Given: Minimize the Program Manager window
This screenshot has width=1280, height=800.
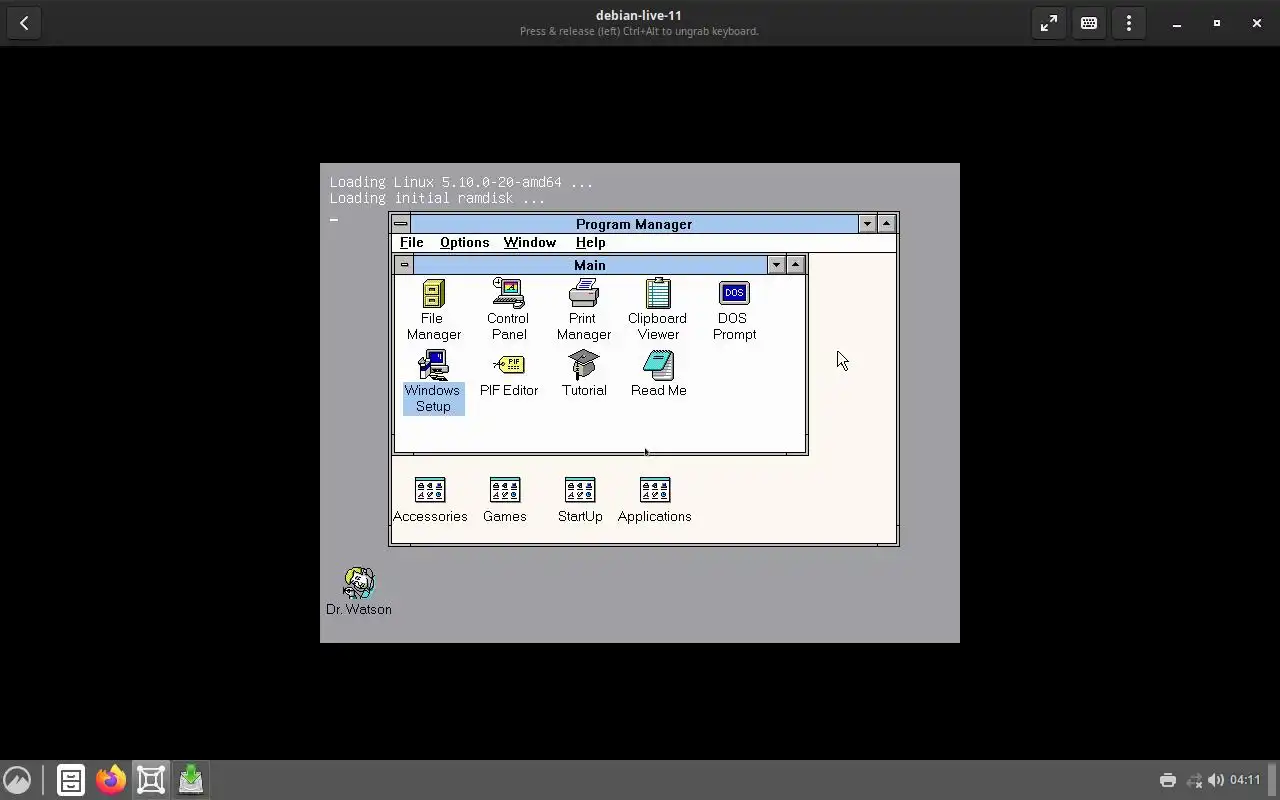Looking at the screenshot, I should click(867, 224).
